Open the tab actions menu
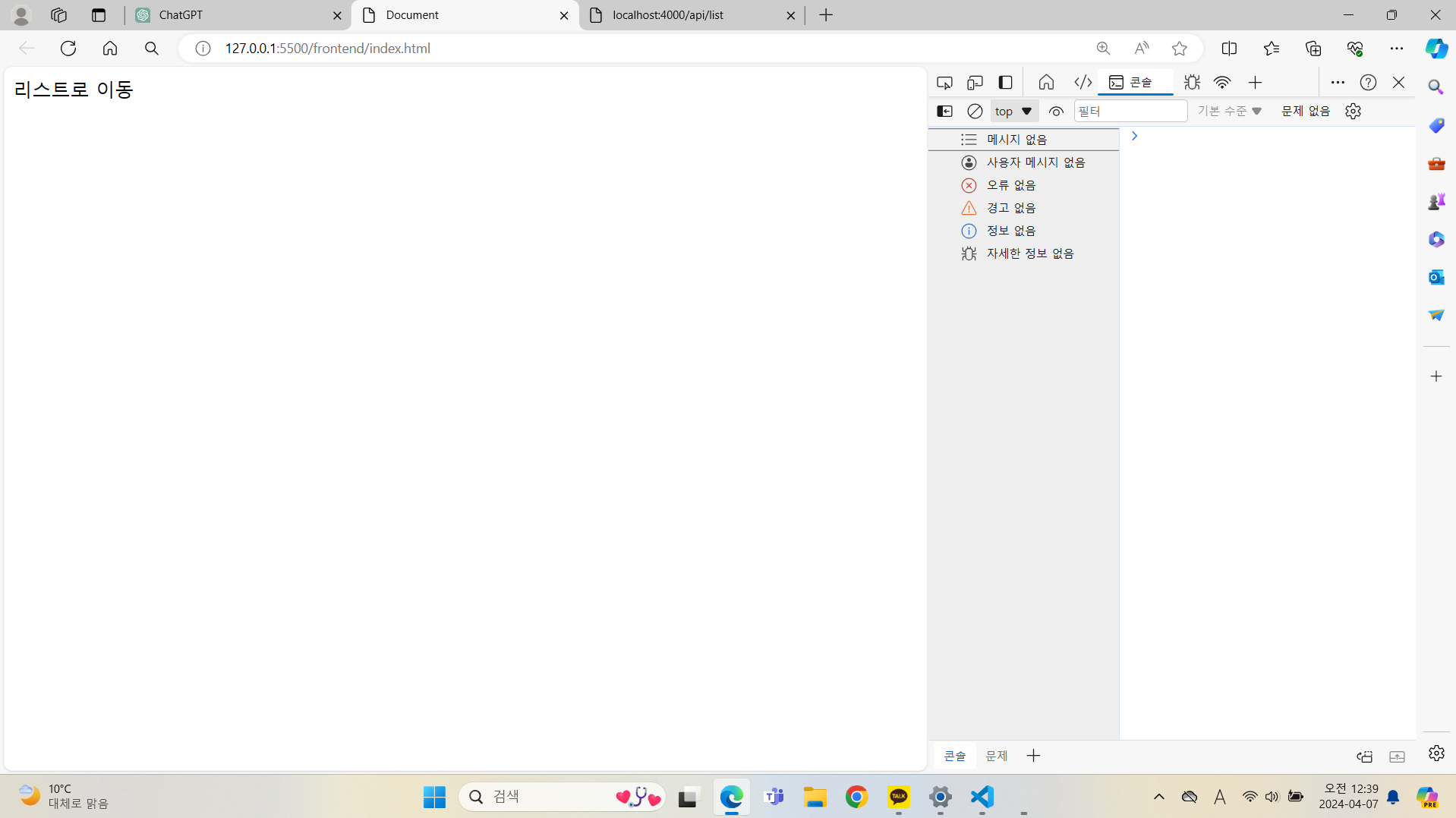Screen dimensions: 1456x818 coord(99,15)
